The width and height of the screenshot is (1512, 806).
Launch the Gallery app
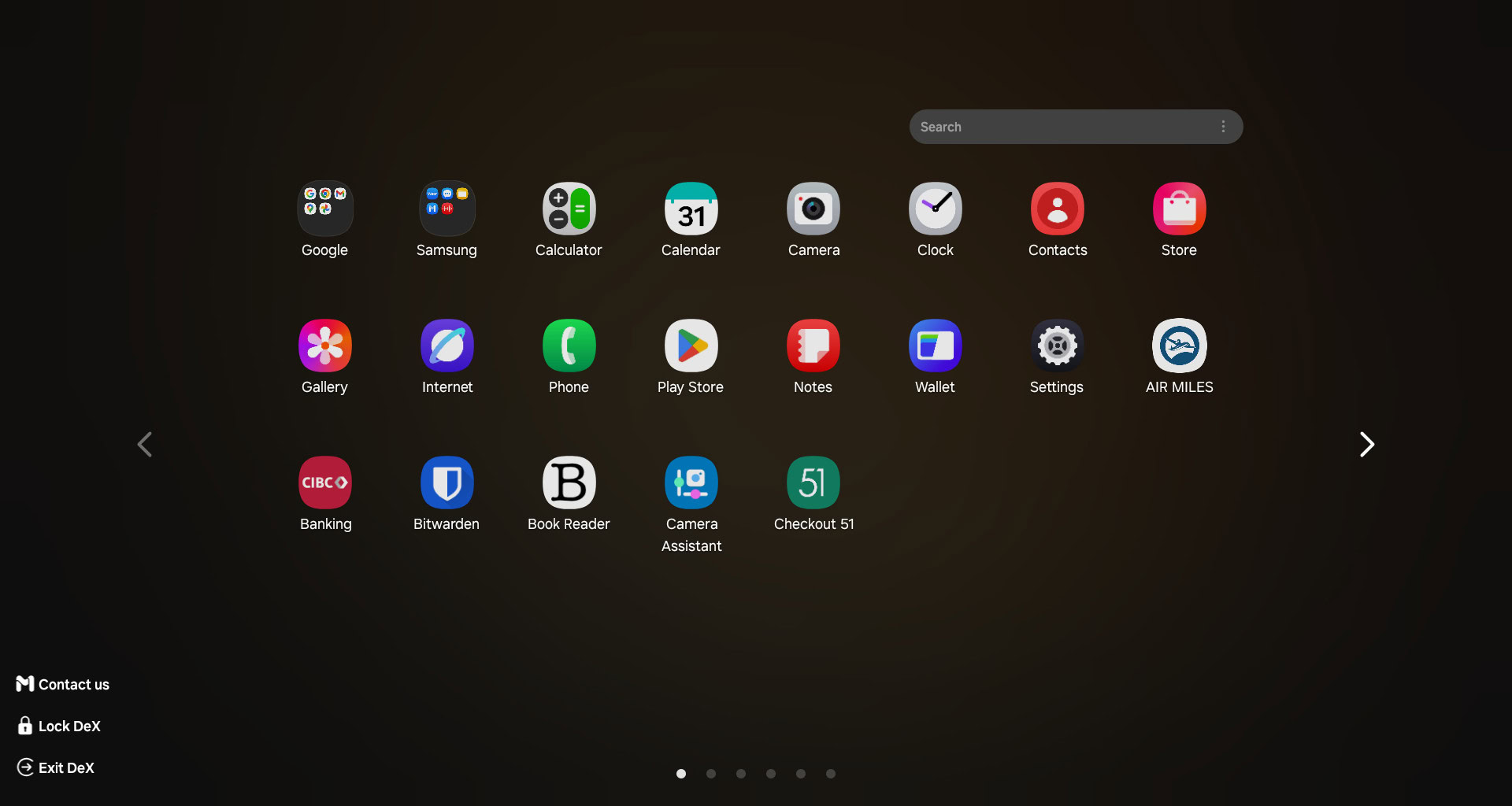pyautogui.click(x=325, y=346)
